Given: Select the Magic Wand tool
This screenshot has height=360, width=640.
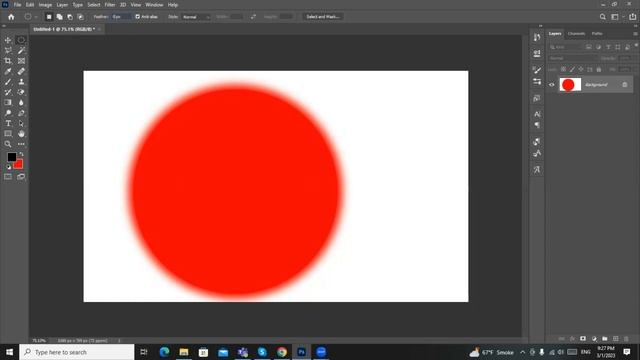Looking at the screenshot, I should (21, 51).
